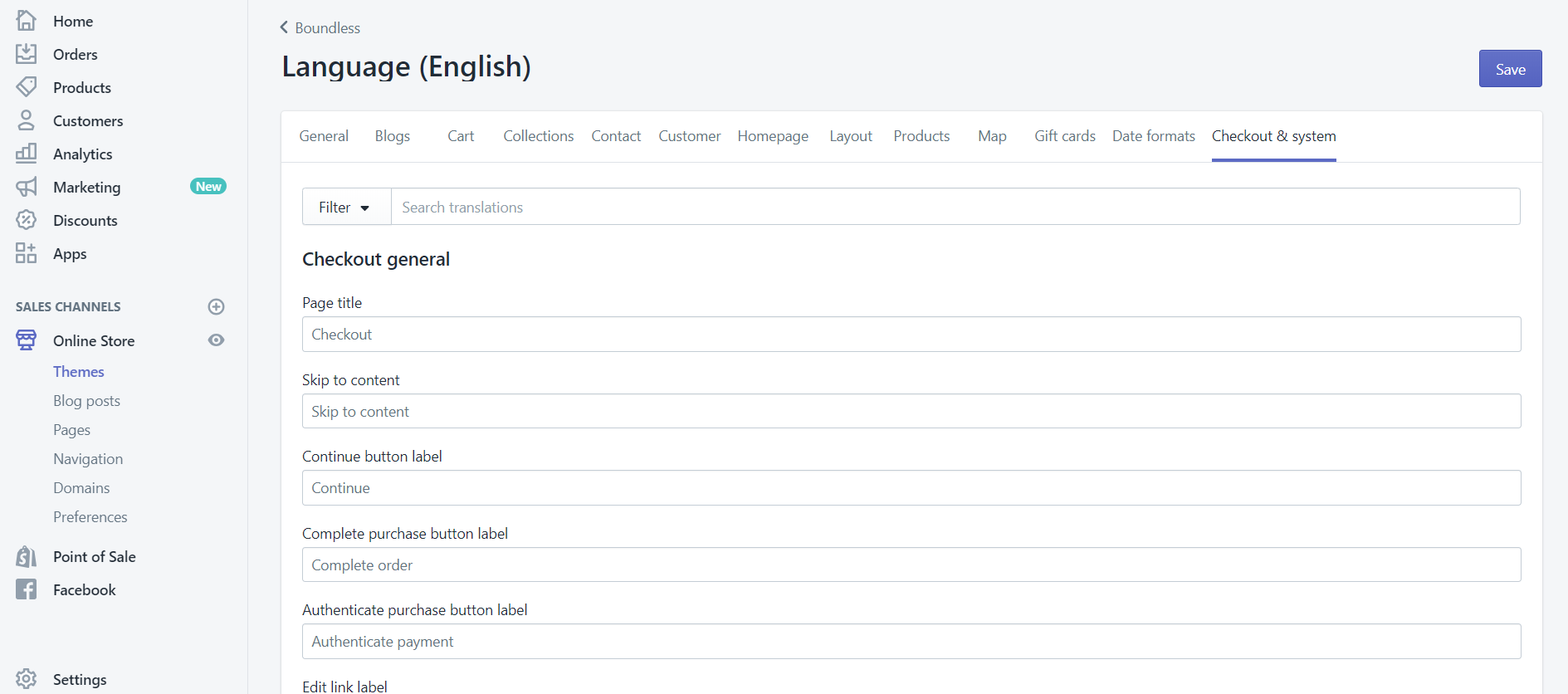Open Navigation under Online Store
The image size is (1568, 694).
coord(88,459)
